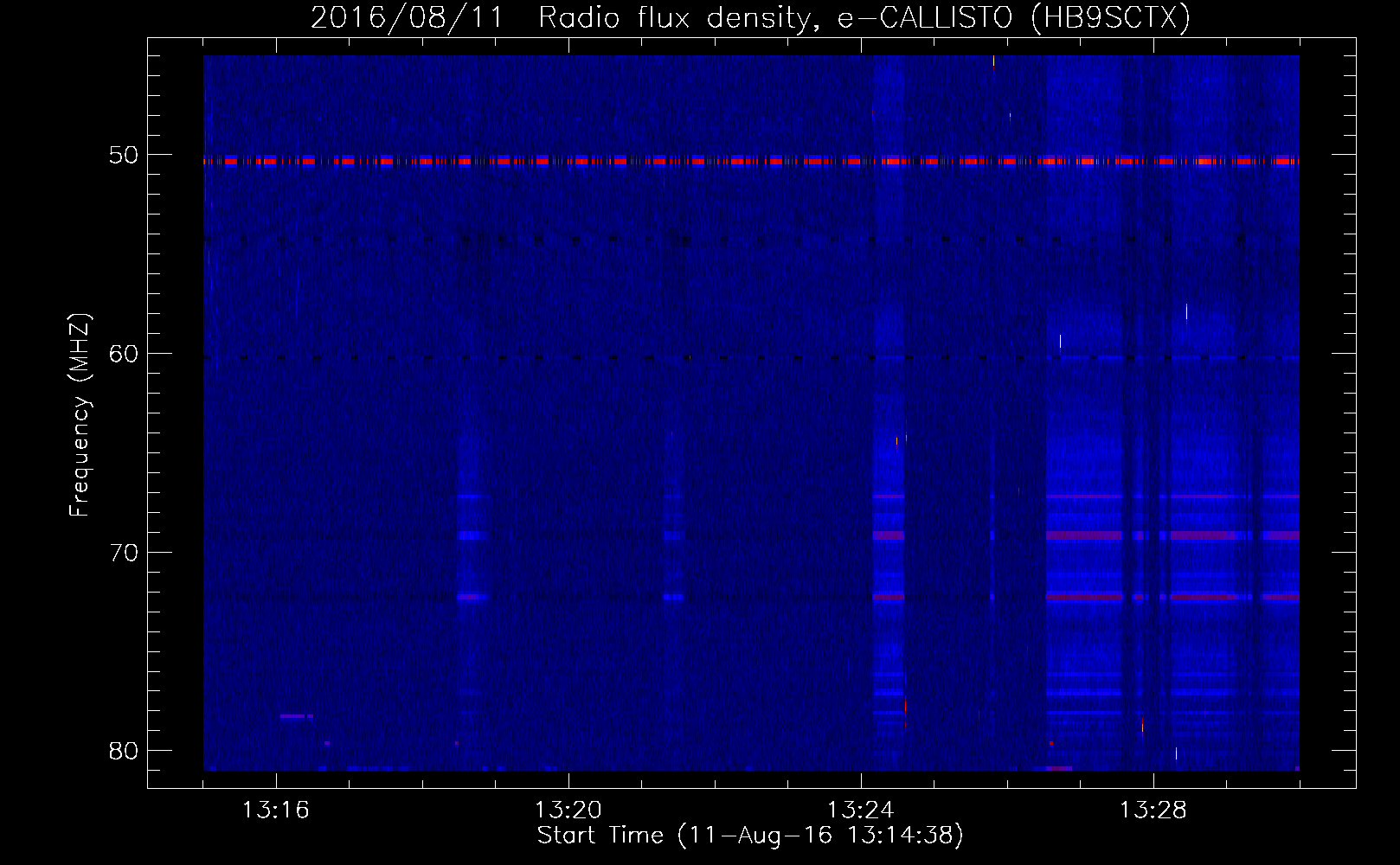This screenshot has width=1400, height=865.
Task: Select the 80 frequency tick label
Action: click(x=124, y=751)
